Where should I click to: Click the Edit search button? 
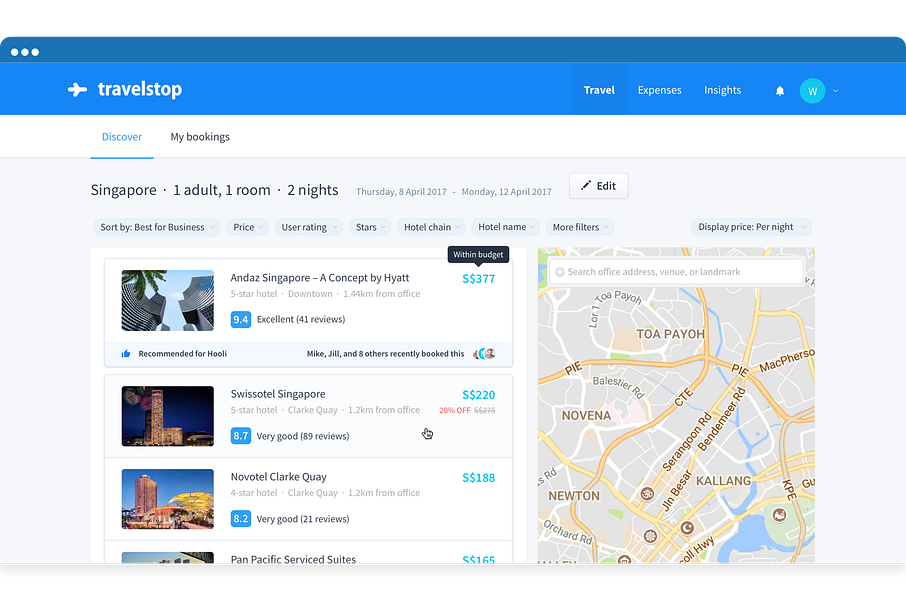599,186
